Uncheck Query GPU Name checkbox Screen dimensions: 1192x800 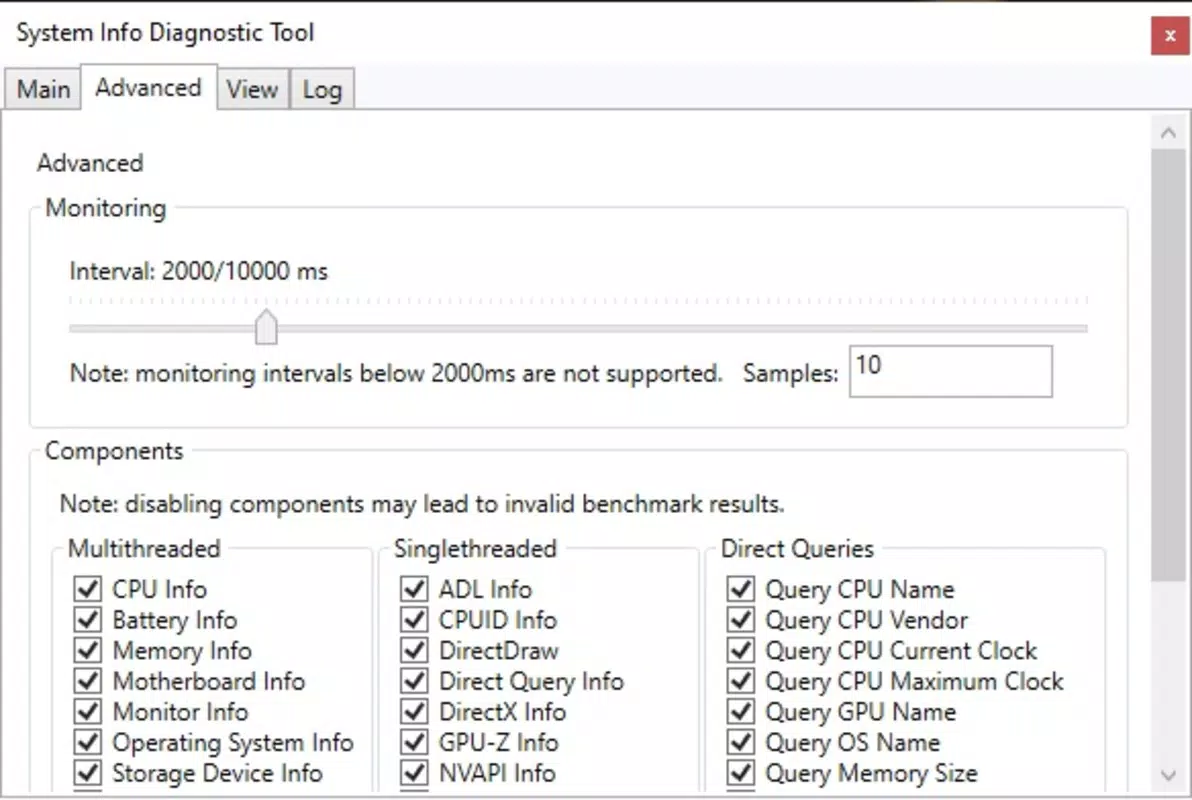point(741,711)
